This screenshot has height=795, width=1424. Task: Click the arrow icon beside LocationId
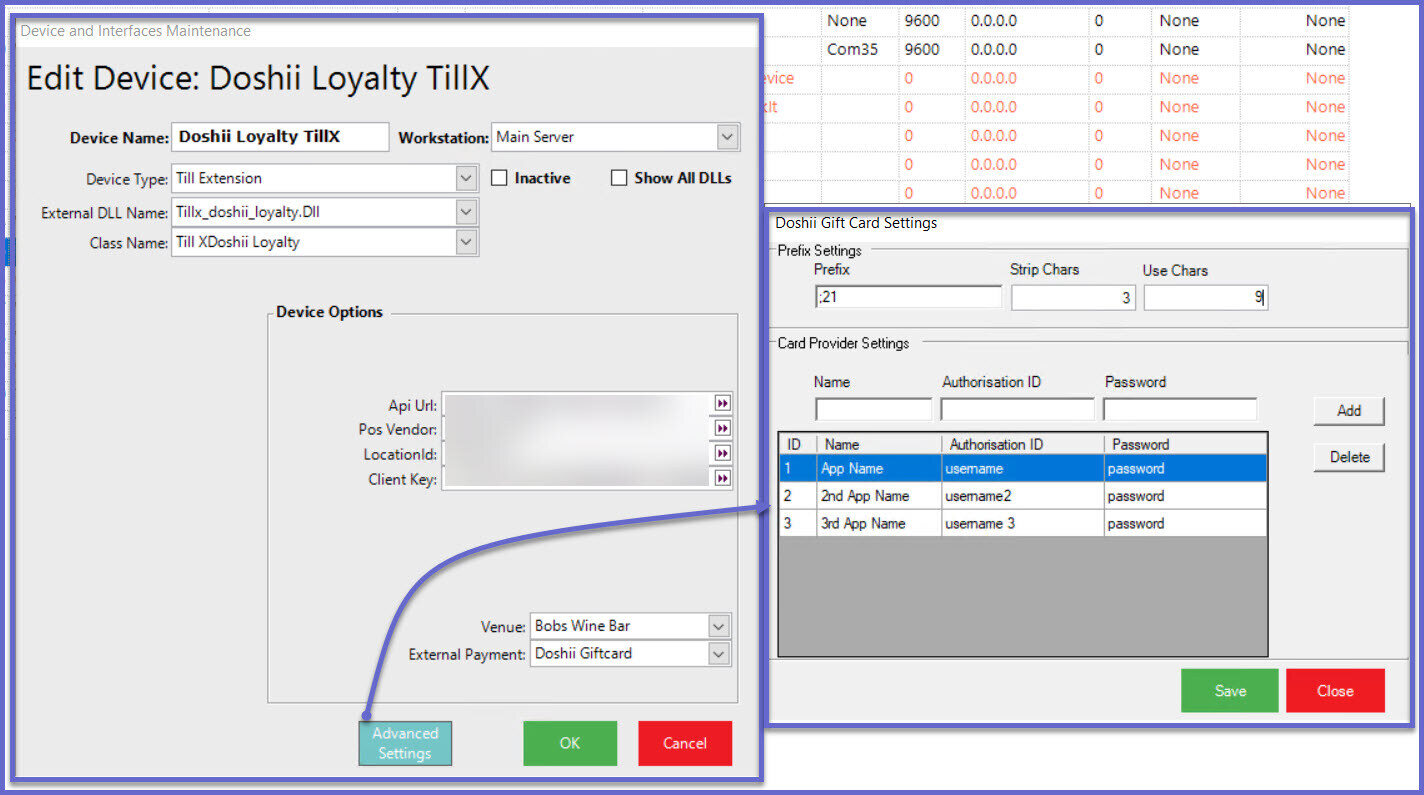[722, 454]
